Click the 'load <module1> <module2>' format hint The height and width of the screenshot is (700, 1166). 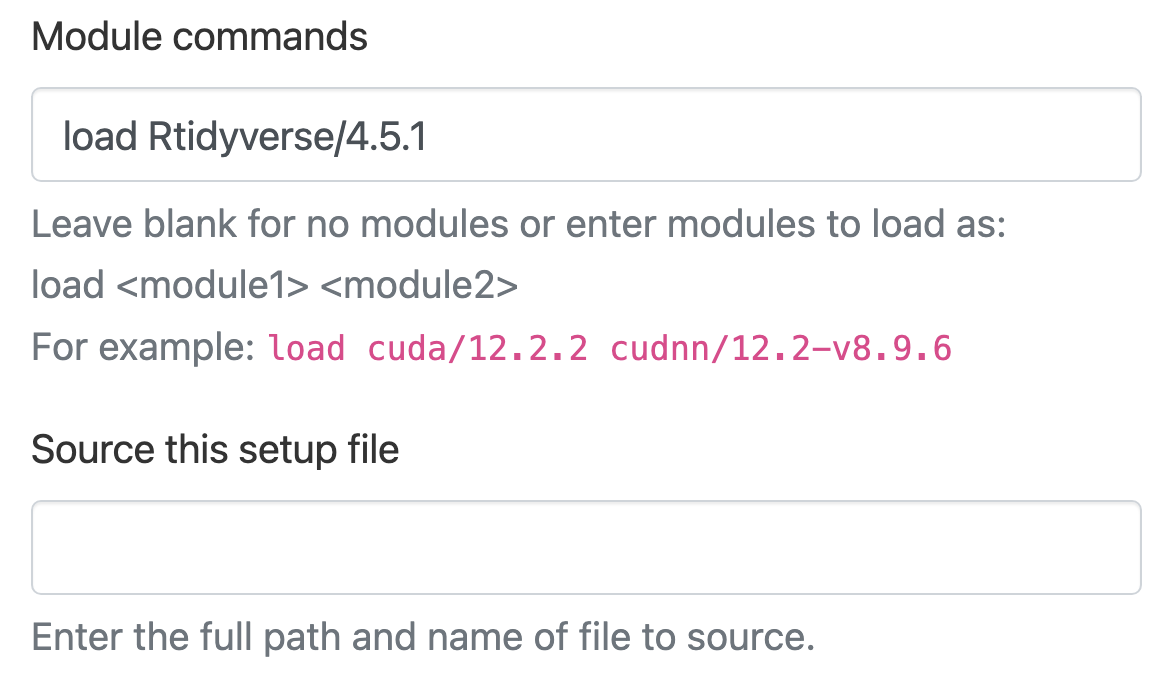275,285
